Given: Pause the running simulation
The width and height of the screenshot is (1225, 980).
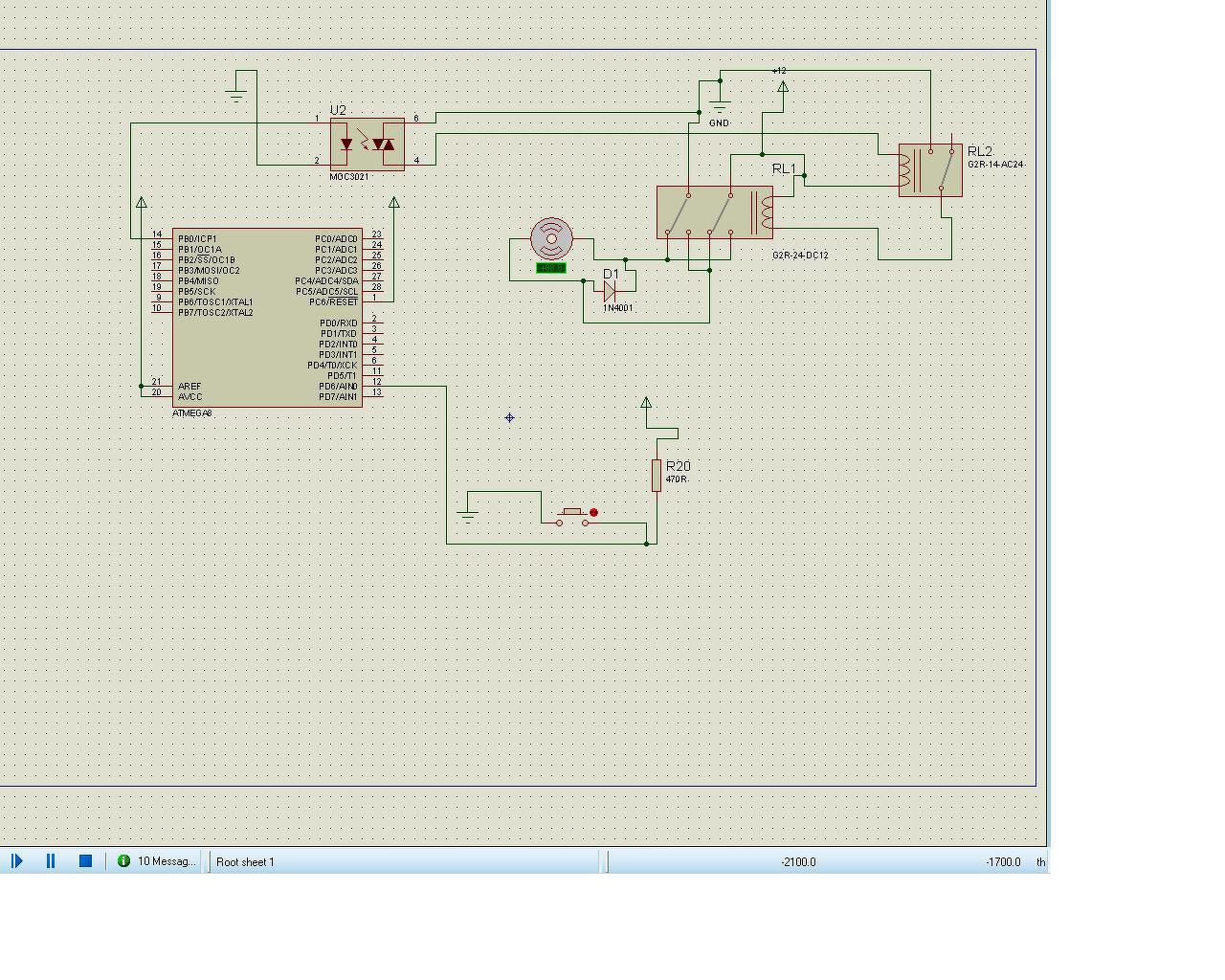Looking at the screenshot, I should (x=51, y=861).
